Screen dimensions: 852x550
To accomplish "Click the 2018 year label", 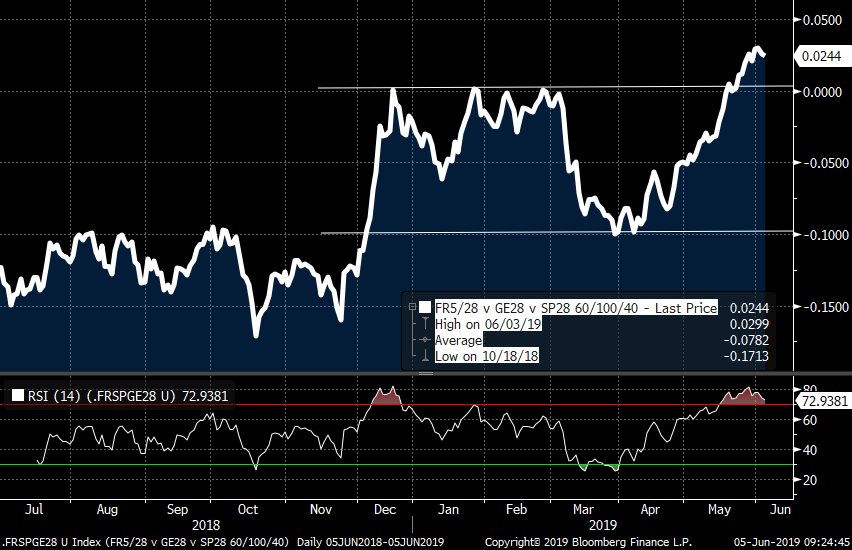I will click(206, 526).
